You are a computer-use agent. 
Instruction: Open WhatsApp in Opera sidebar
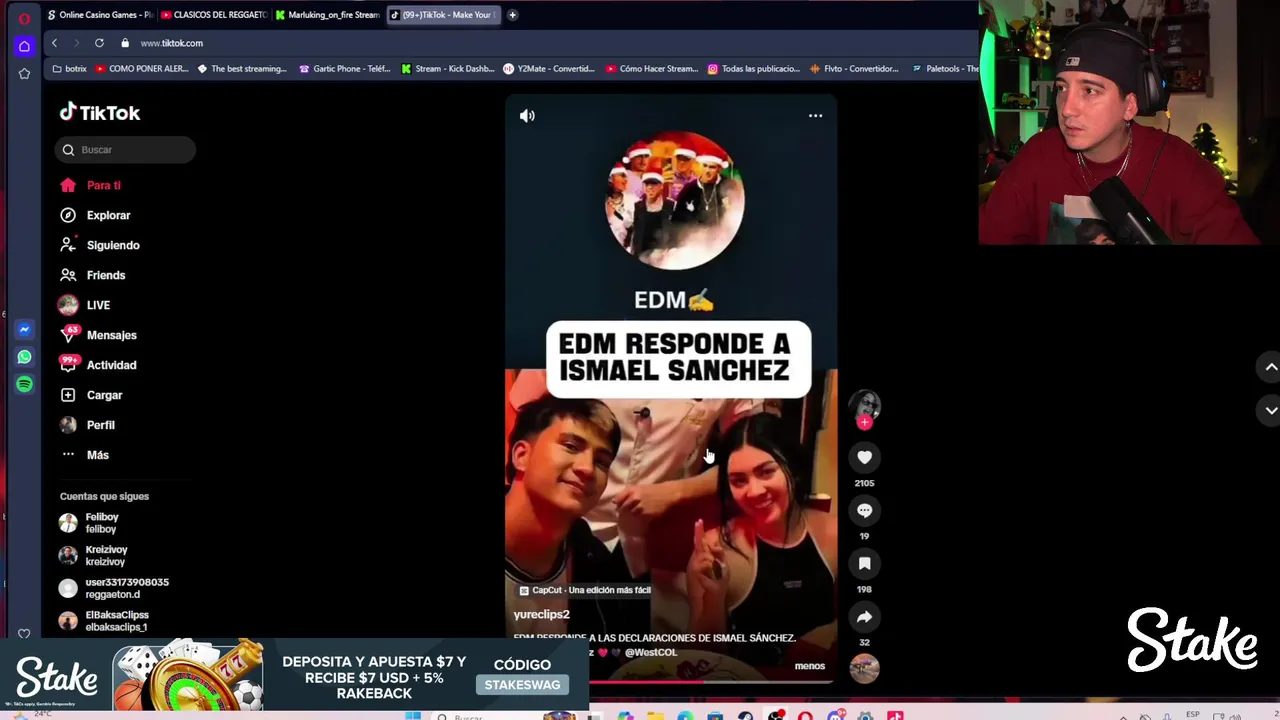click(x=24, y=356)
